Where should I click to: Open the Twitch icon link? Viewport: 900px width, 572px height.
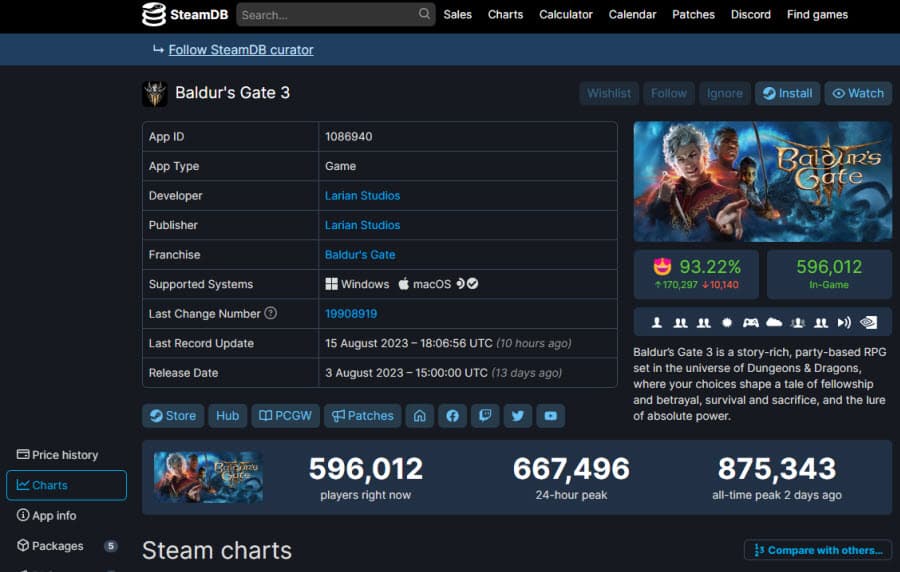pos(485,416)
